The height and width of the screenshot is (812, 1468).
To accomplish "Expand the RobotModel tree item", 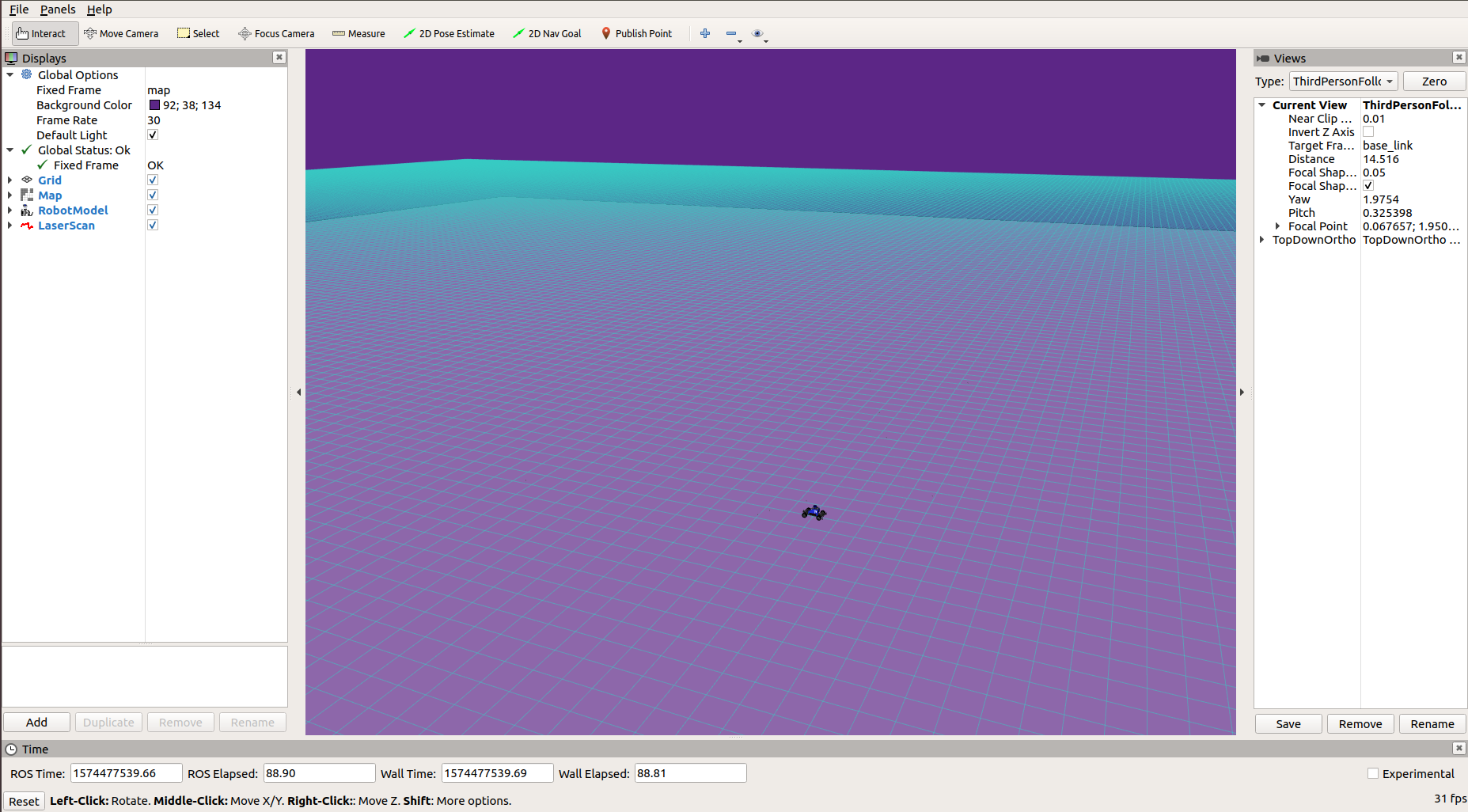I will (9, 210).
